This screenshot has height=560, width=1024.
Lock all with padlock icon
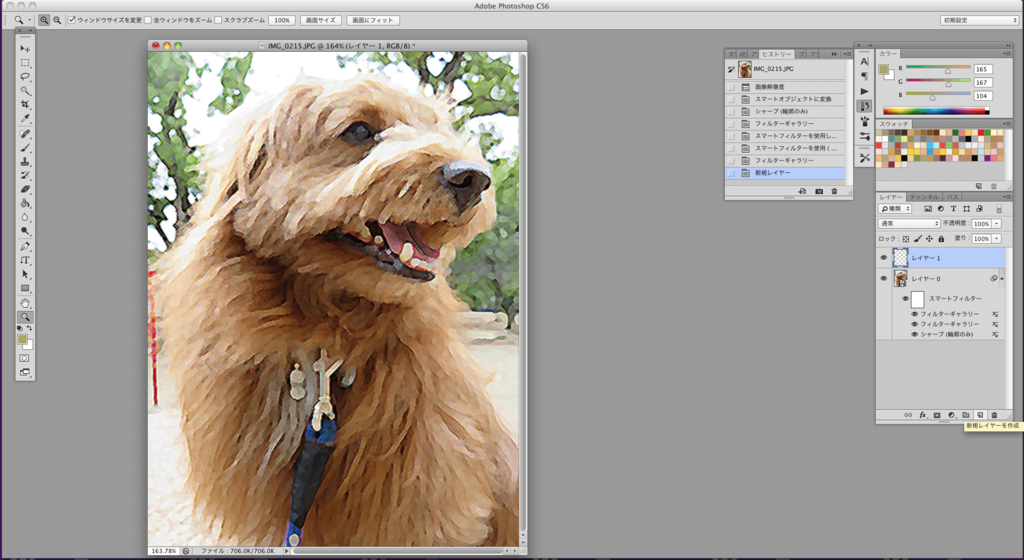pos(941,239)
